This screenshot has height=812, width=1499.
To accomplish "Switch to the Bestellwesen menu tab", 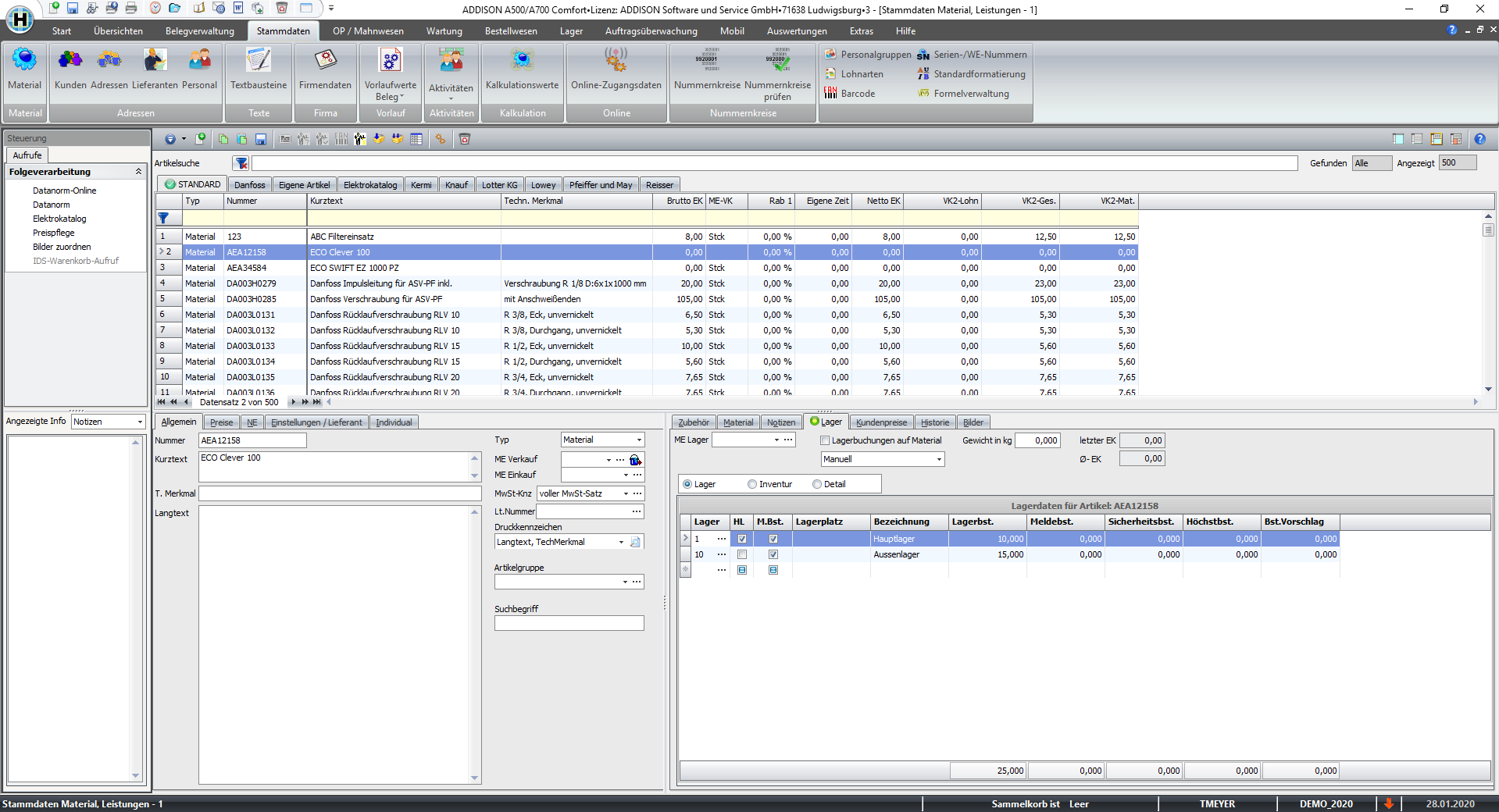I will pyautogui.click(x=511, y=31).
